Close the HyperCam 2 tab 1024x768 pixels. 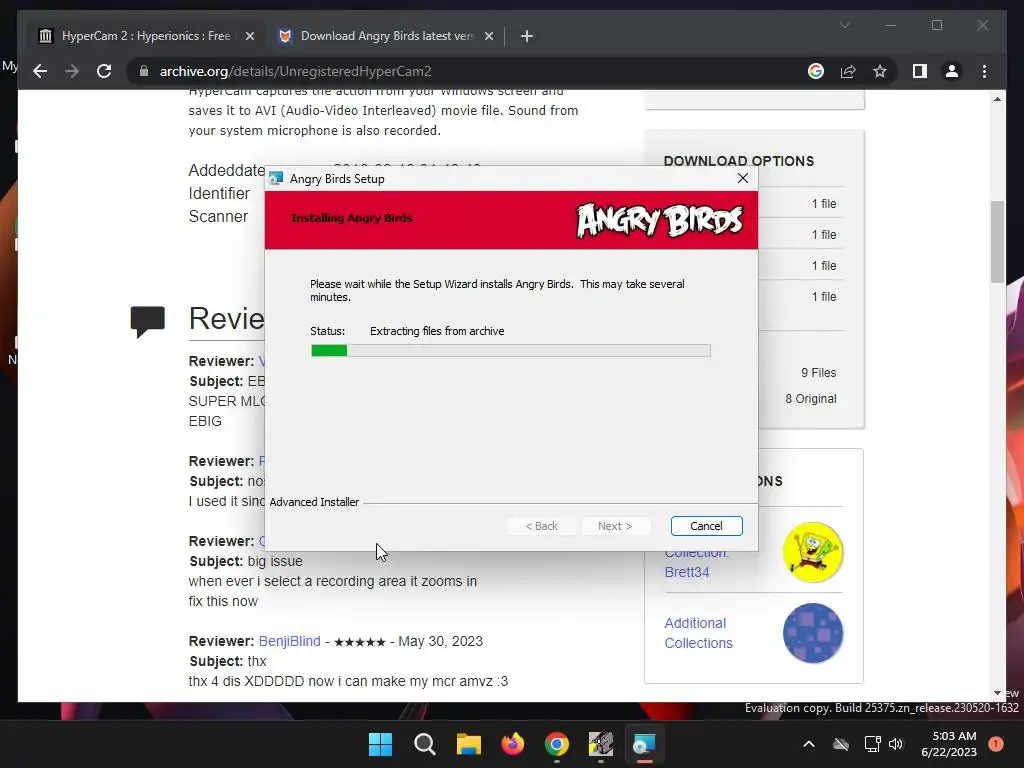[249, 36]
